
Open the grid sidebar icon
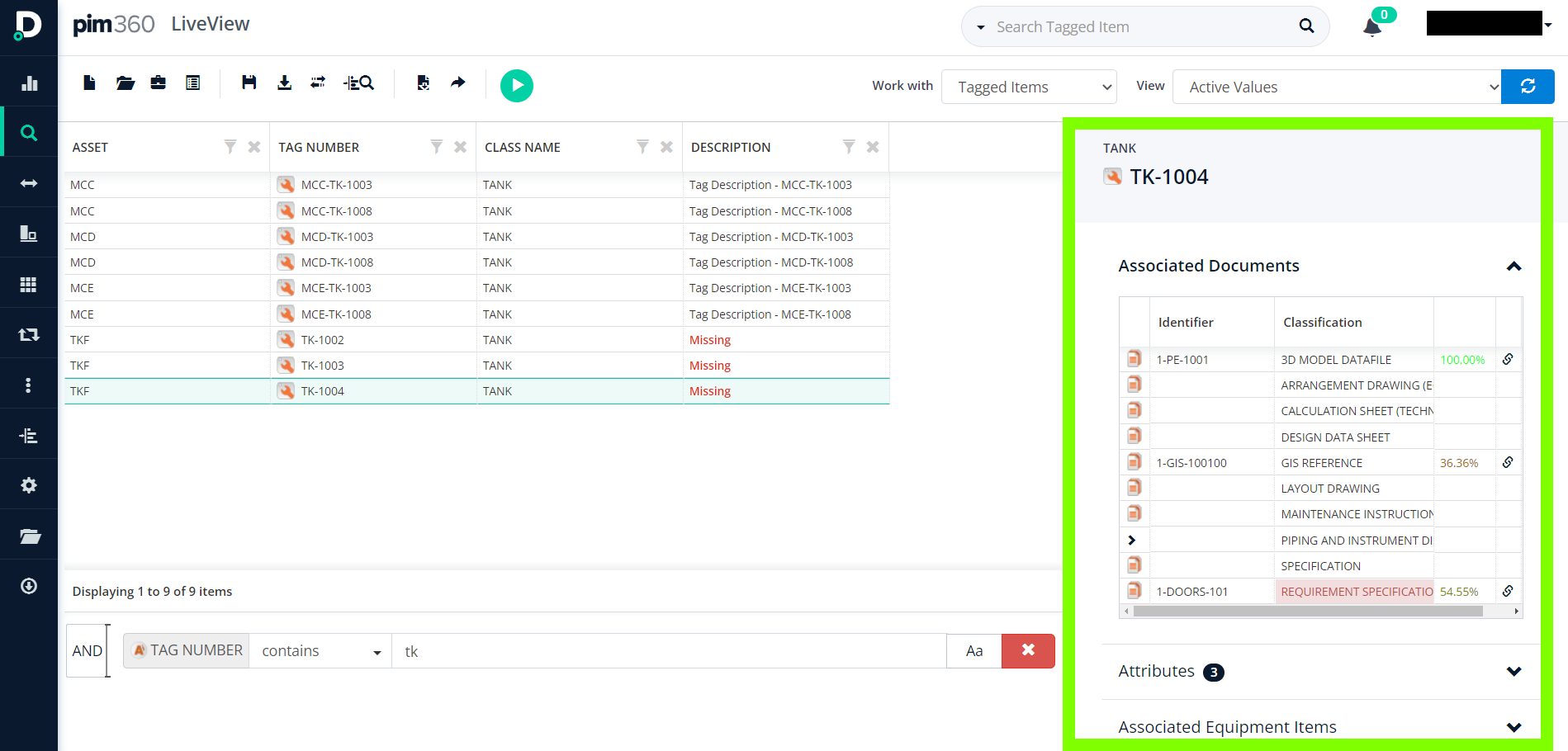(29, 284)
